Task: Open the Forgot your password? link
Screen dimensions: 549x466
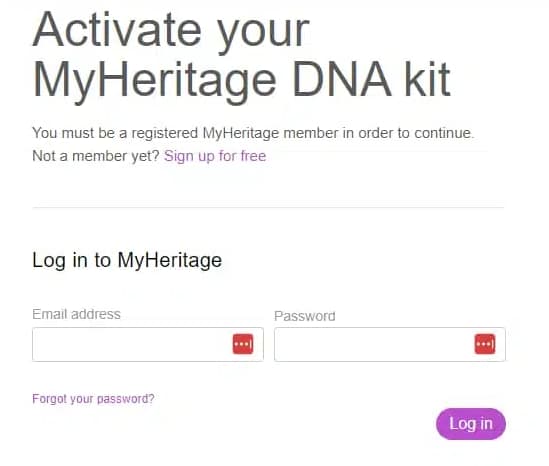Action: (93, 399)
